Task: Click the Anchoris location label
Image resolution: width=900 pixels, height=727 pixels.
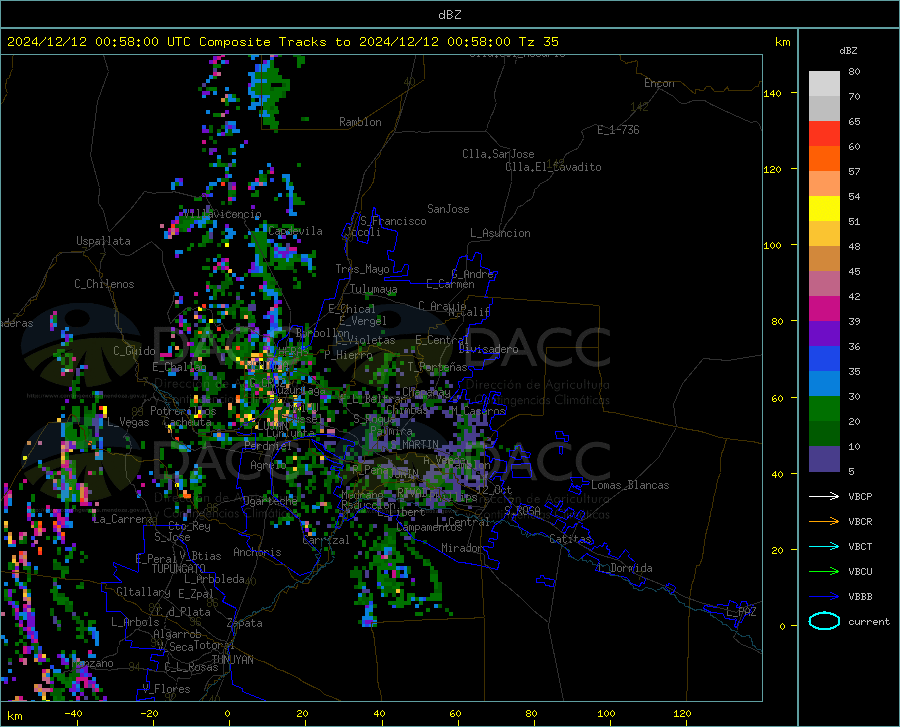Action: [257, 552]
